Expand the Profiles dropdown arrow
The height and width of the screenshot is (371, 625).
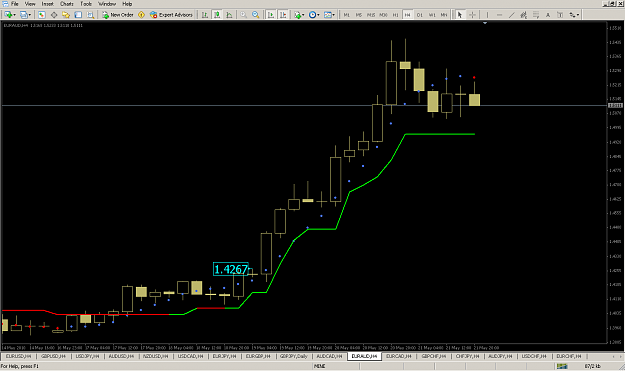(x=30, y=15)
